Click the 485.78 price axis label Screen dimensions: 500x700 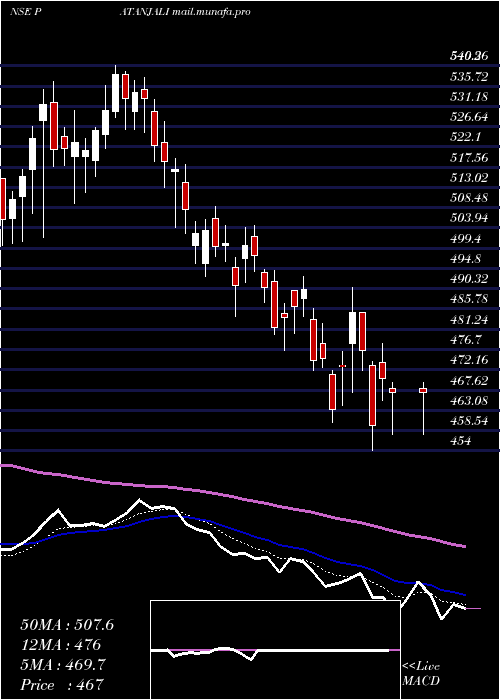469,299
